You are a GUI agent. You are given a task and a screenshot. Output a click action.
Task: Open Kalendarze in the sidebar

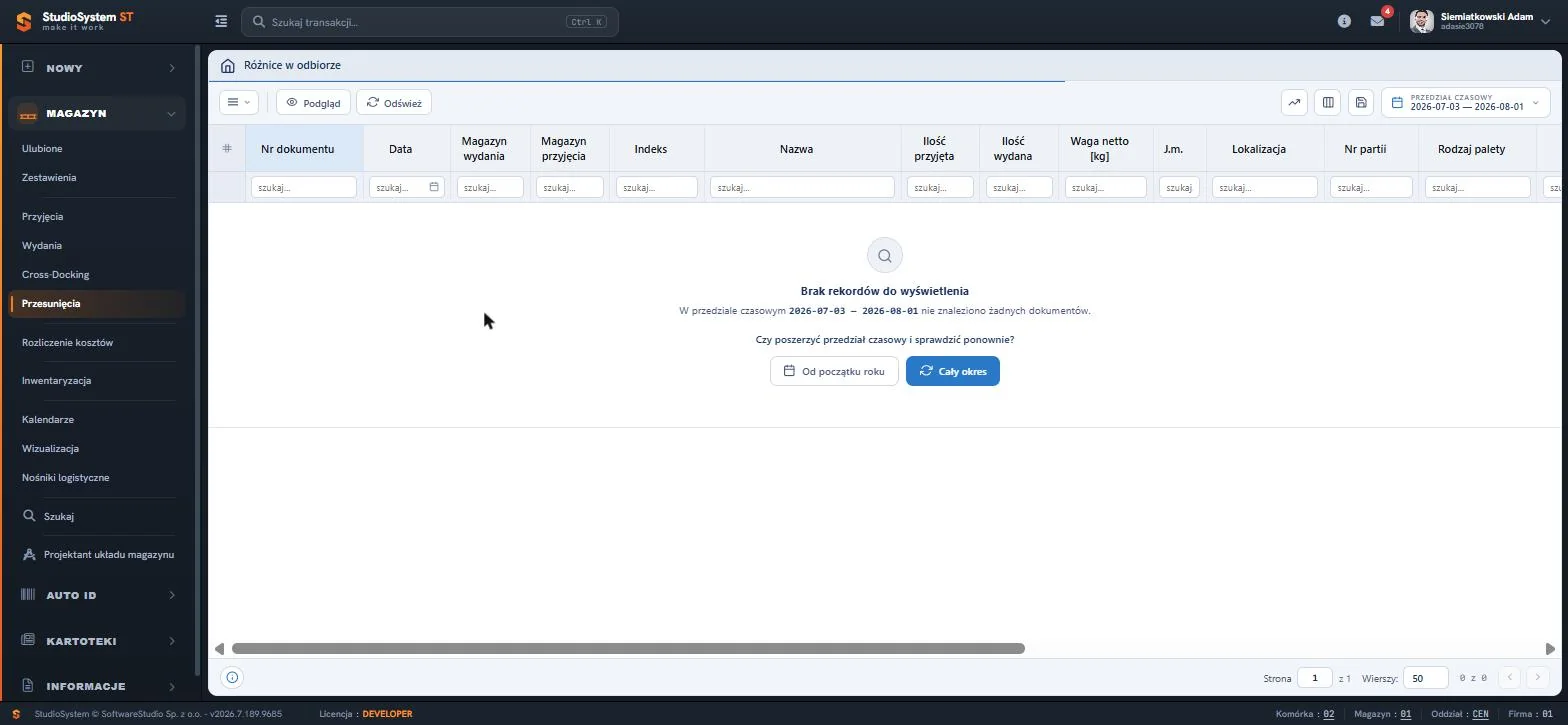[48, 419]
